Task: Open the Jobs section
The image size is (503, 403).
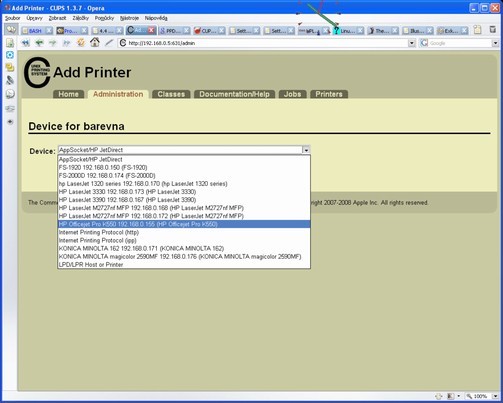Action: pos(292,94)
